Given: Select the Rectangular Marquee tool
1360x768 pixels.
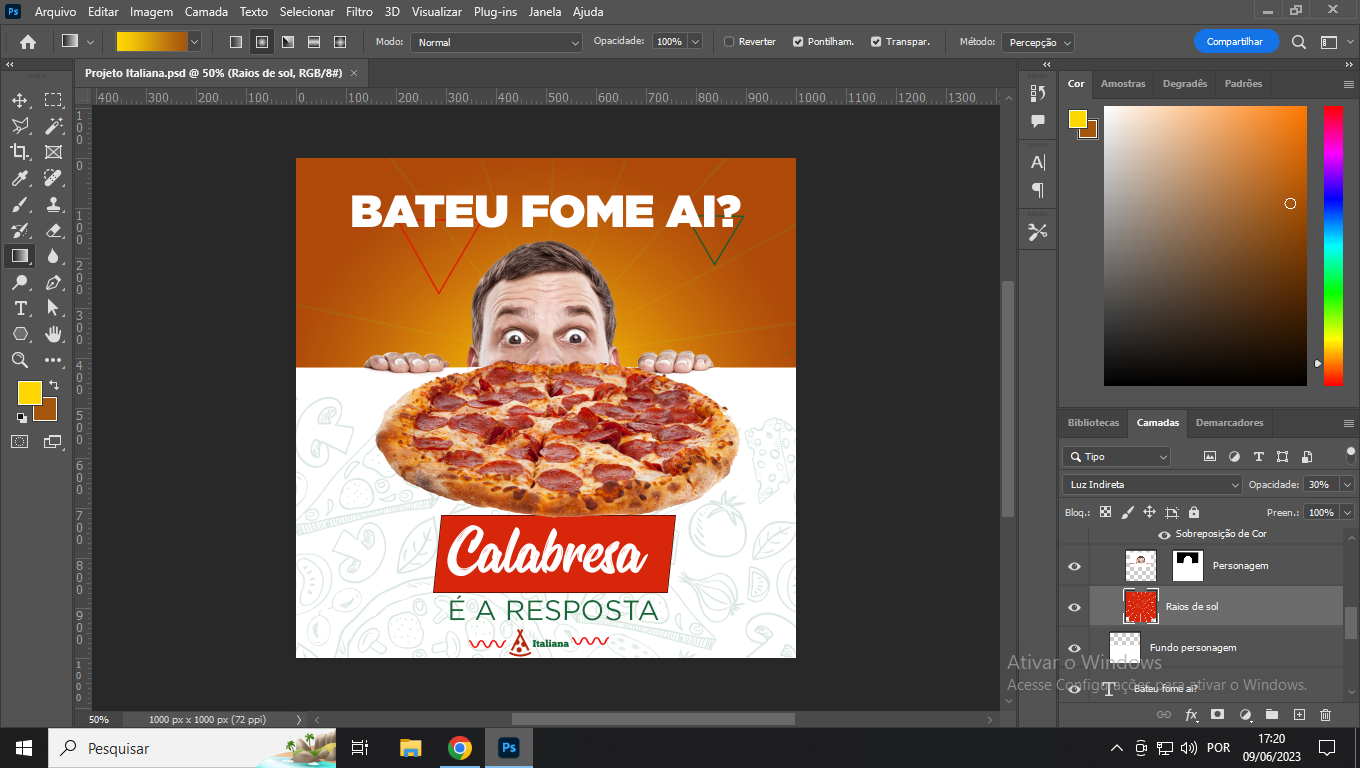Looking at the screenshot, I should [53, 100].
